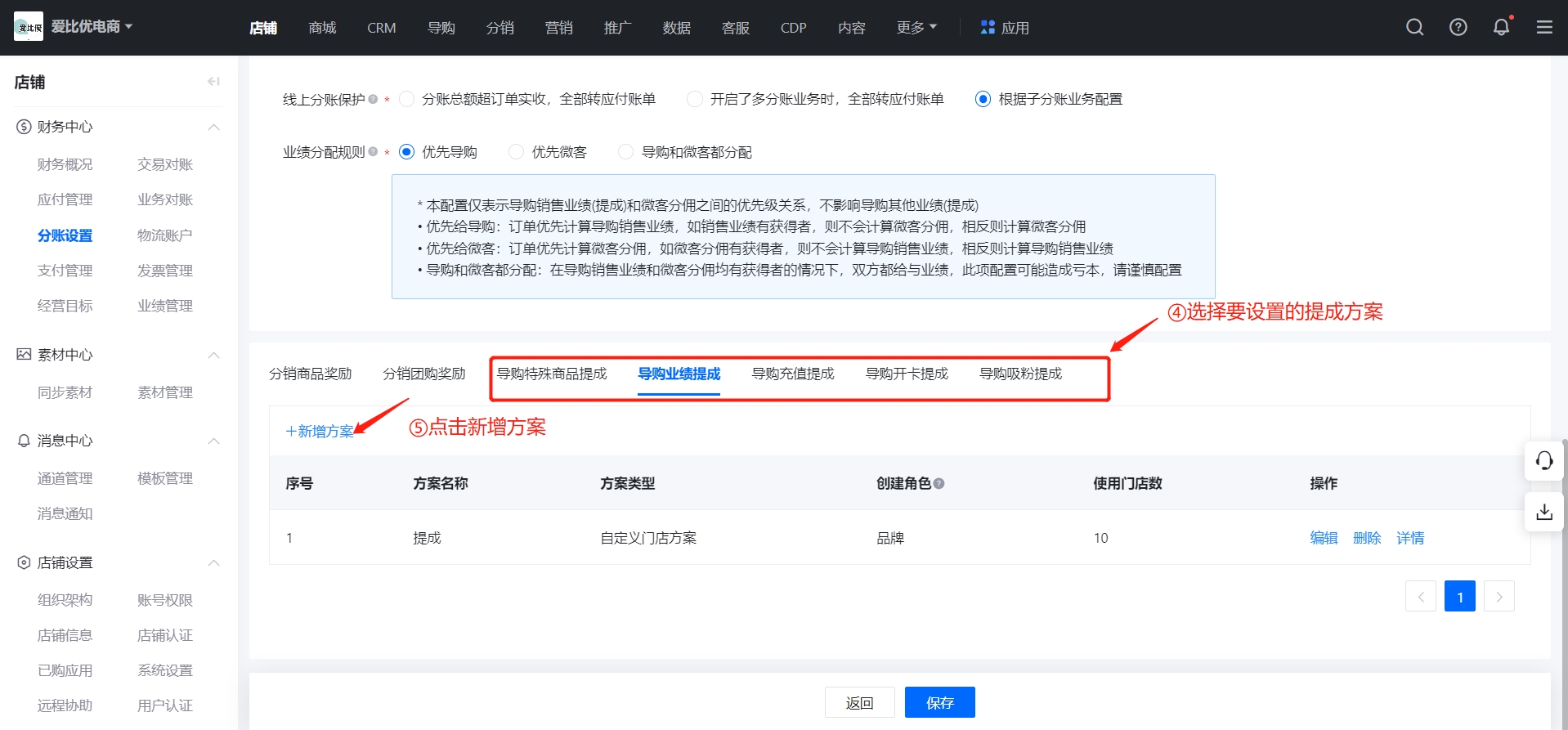View 详情 of the 提成 plan
1568x730 pixels.
click(1410, 538)
